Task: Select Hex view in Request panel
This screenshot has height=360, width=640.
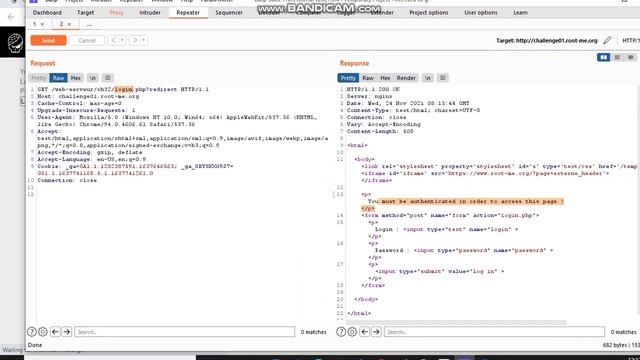Action: (x=76, y=78)
